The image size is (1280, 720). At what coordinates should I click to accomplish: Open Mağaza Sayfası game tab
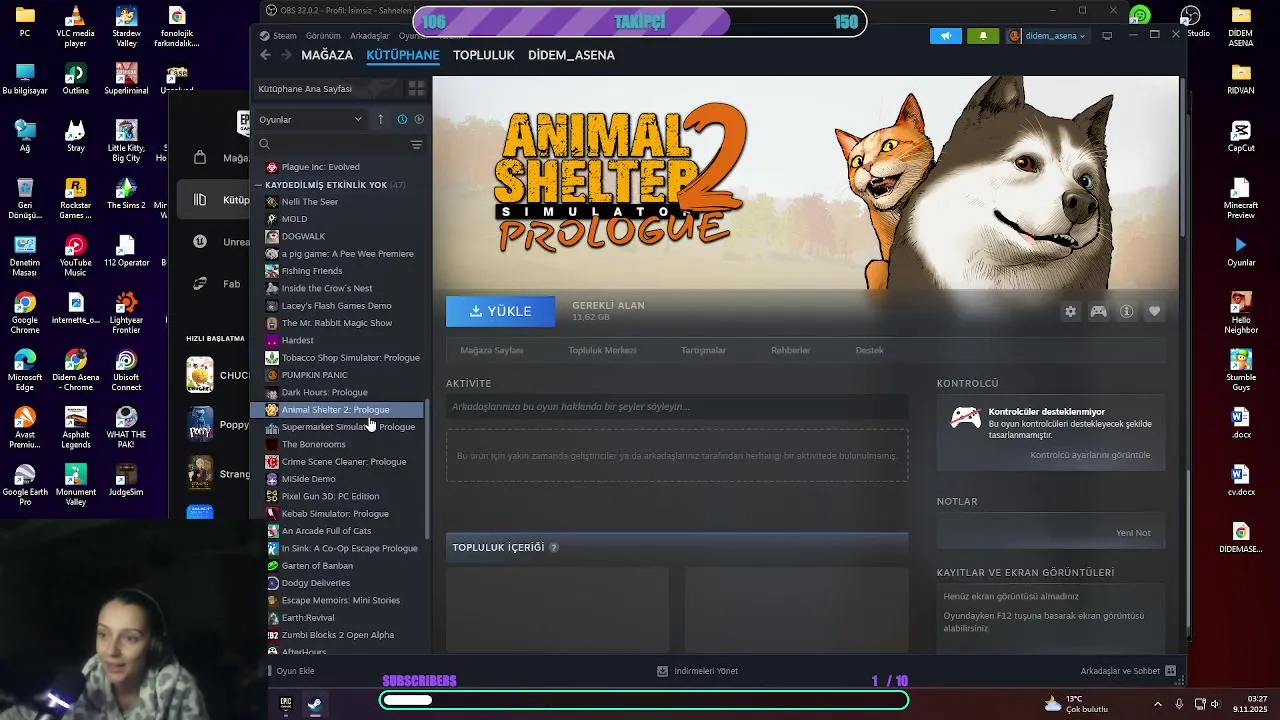[491, 350]
